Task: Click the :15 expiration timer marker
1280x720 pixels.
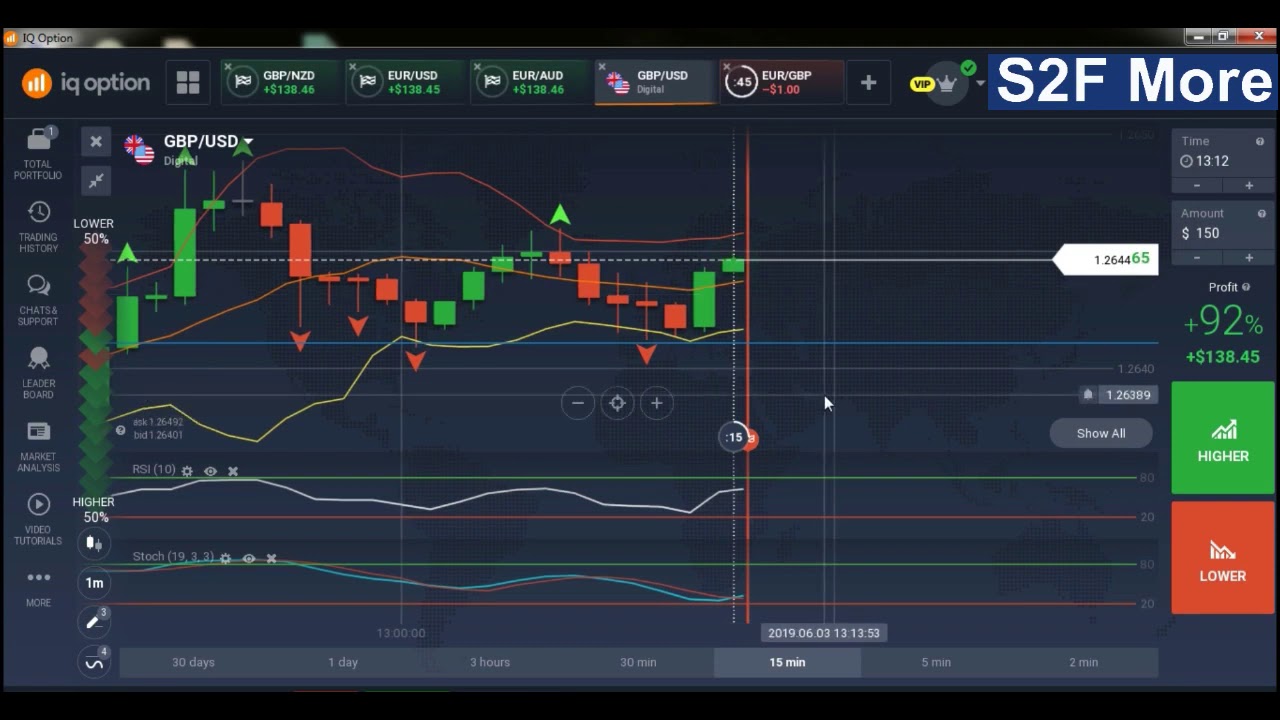Action: point(734,437)
